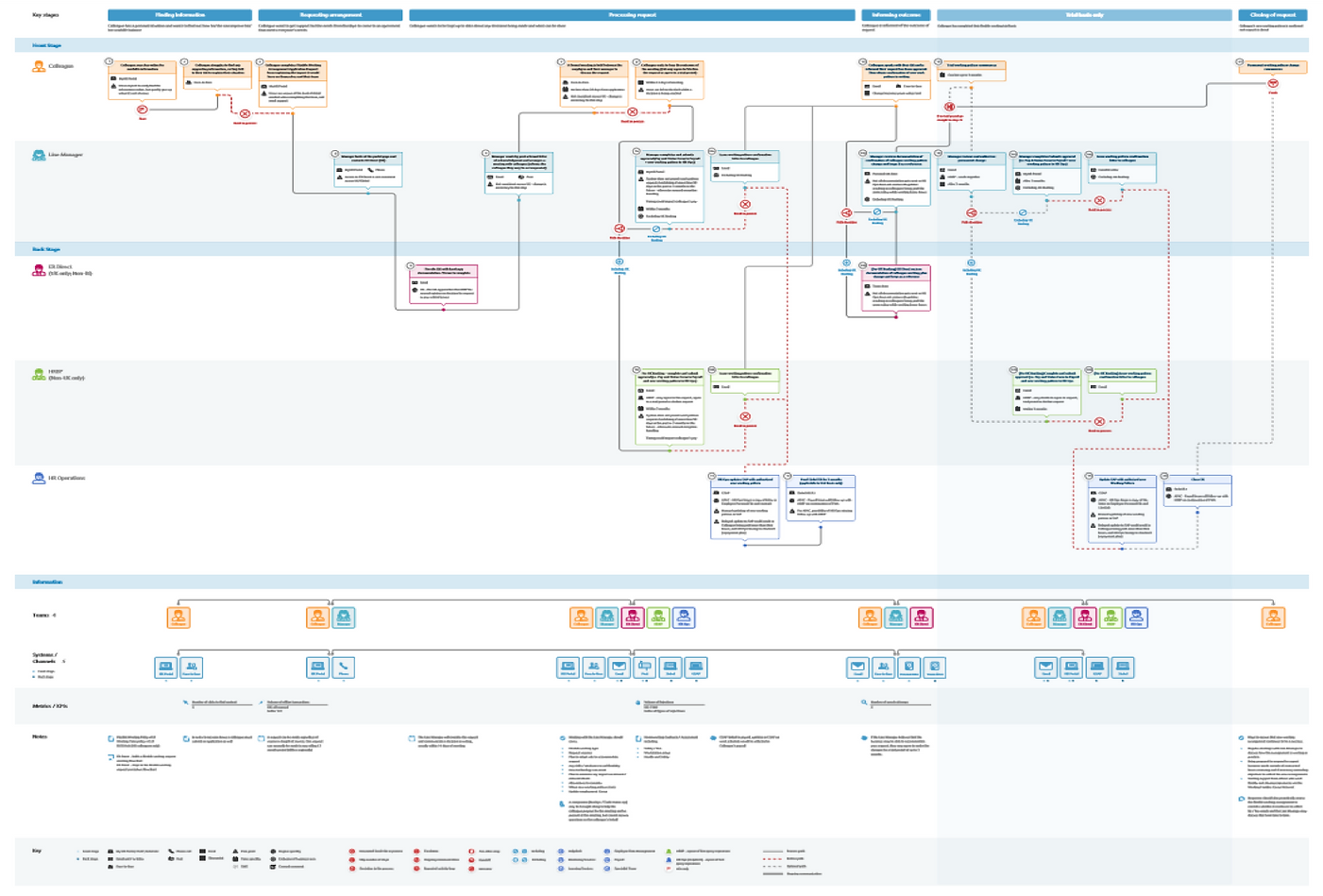The height and width of the screenshot is (896, 1323).
Task: Click the Metrics / KPIs row label
Action: [x=50, y=706]
